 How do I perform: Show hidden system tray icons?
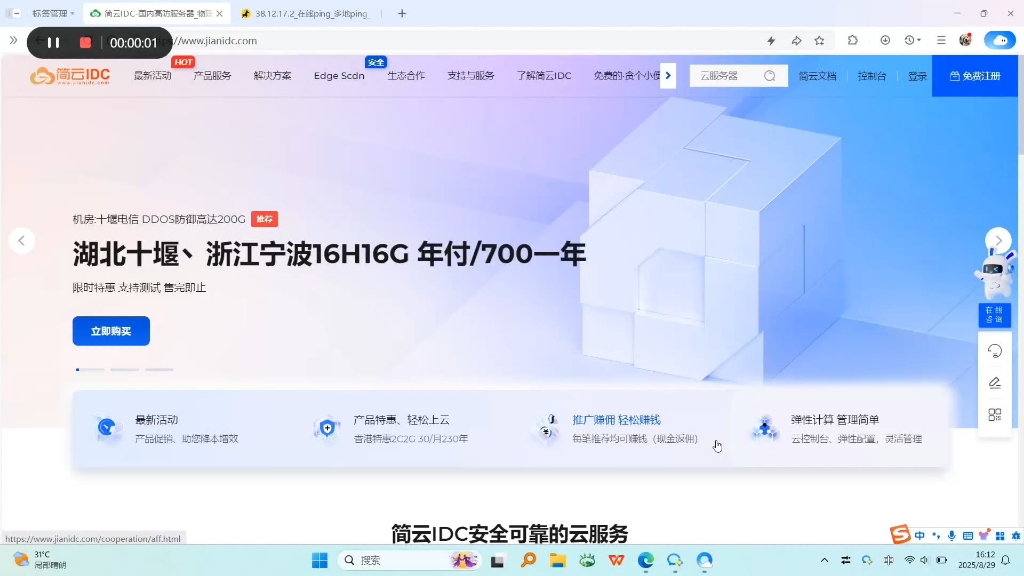point(824,560)
